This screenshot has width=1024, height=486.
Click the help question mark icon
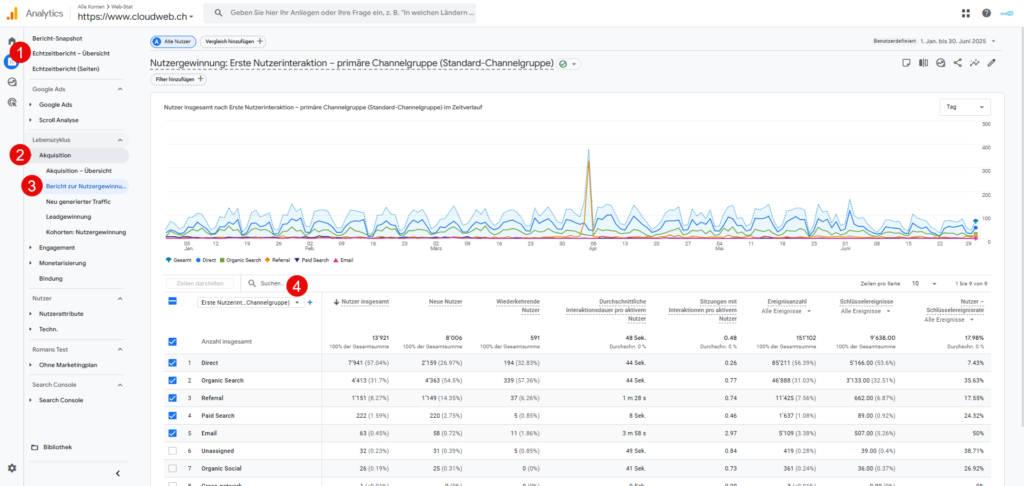coord(986,13)
